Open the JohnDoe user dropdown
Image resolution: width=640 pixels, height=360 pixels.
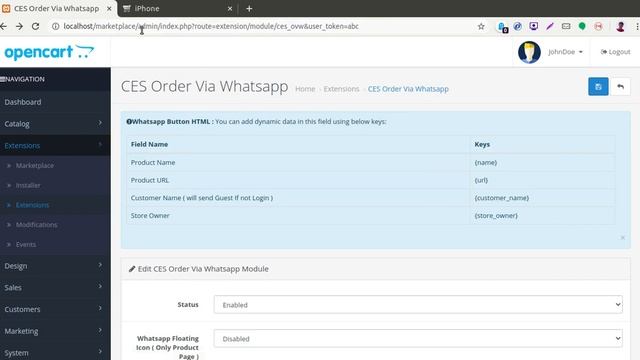pyautogui.click(x=565, y=52)
